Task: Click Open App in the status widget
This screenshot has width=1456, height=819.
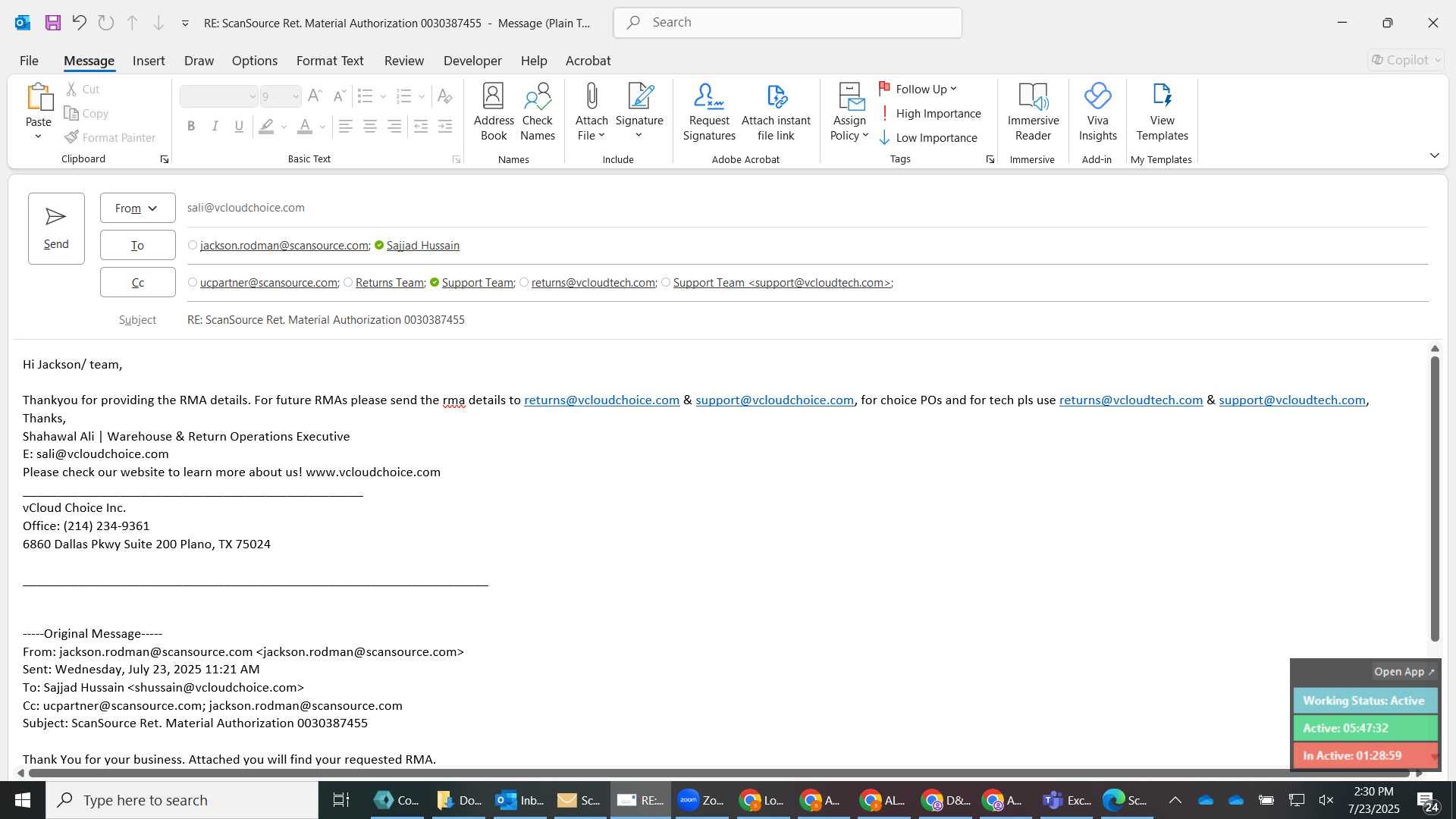Action: pos(1404,671)
